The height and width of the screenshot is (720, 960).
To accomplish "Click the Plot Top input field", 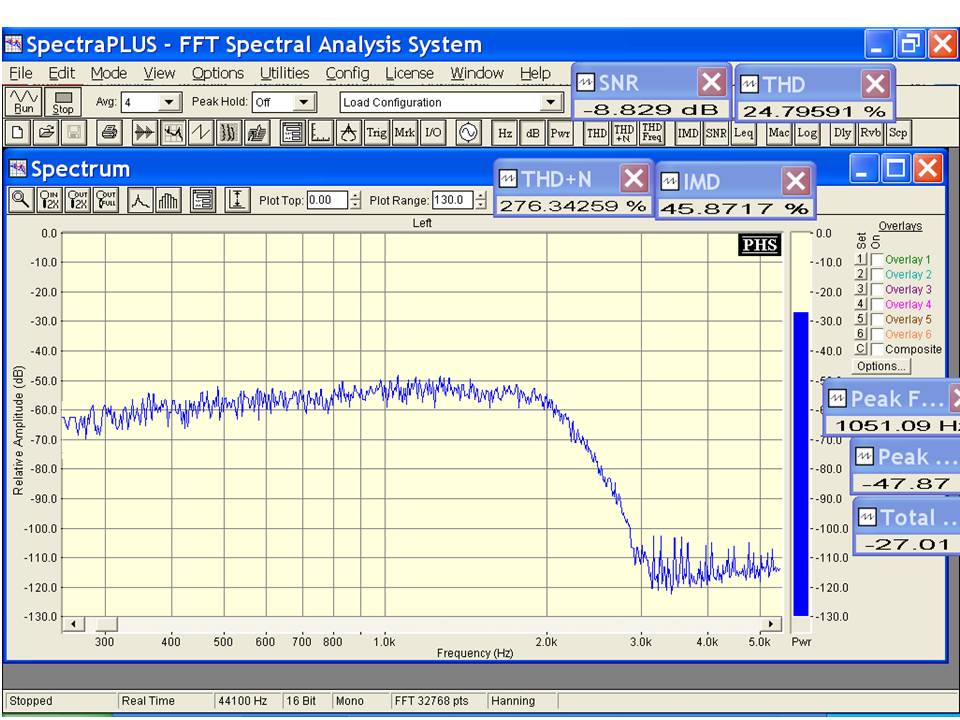I will (328, 200).
